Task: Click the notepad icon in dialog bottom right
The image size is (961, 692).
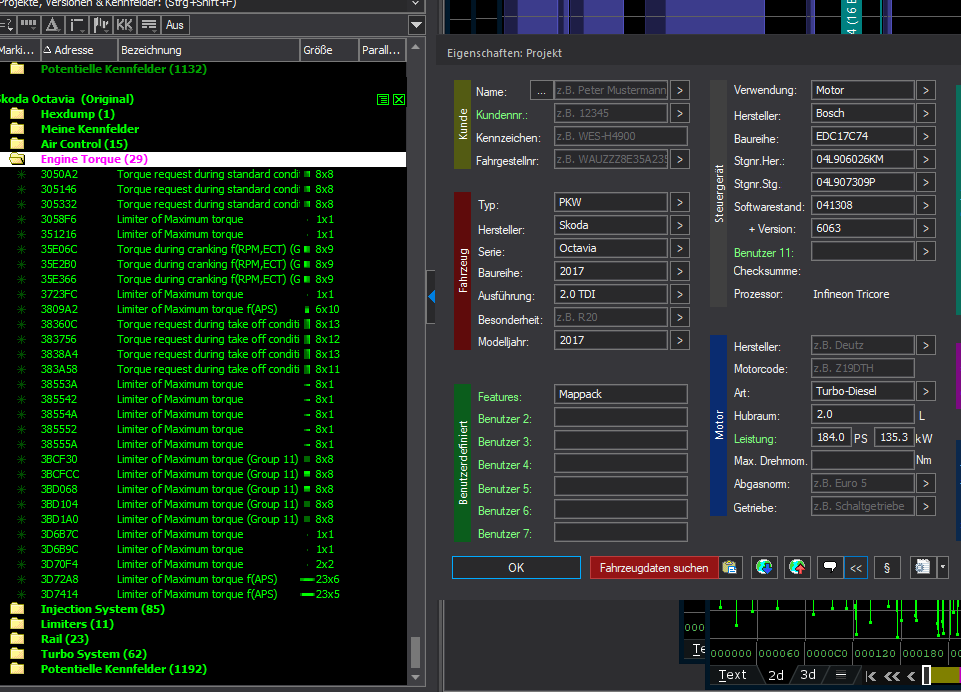Action: [922, 568]
